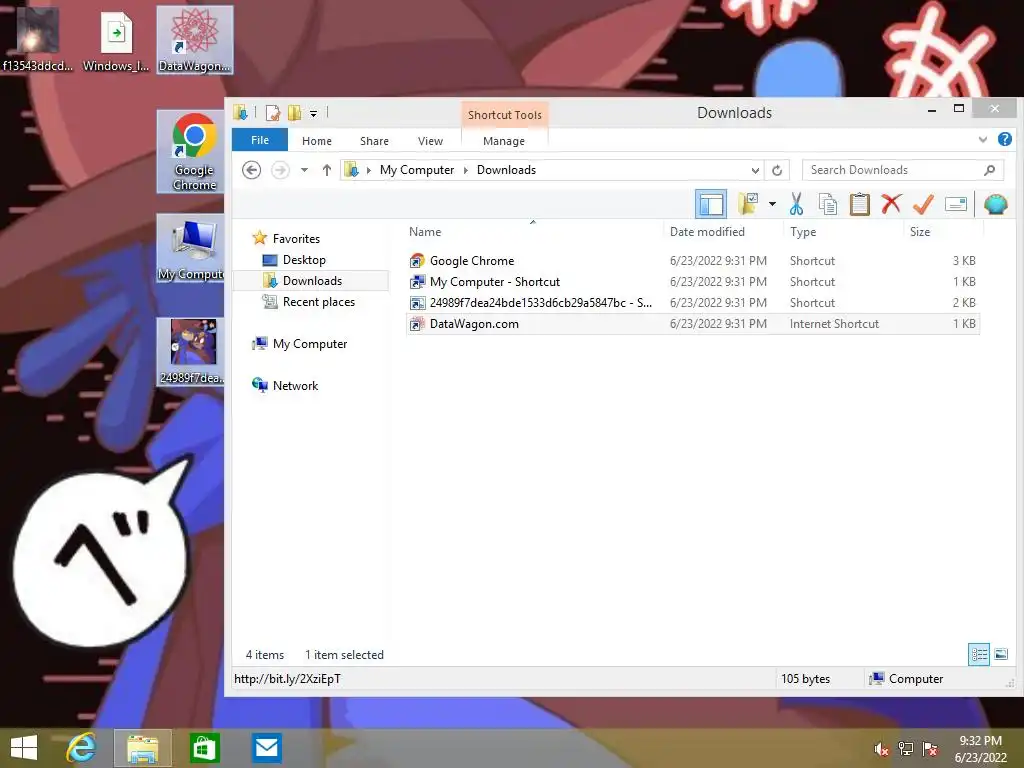Click the Shortcut Tools contextual tab header
1024x768 pixels.
504,115
